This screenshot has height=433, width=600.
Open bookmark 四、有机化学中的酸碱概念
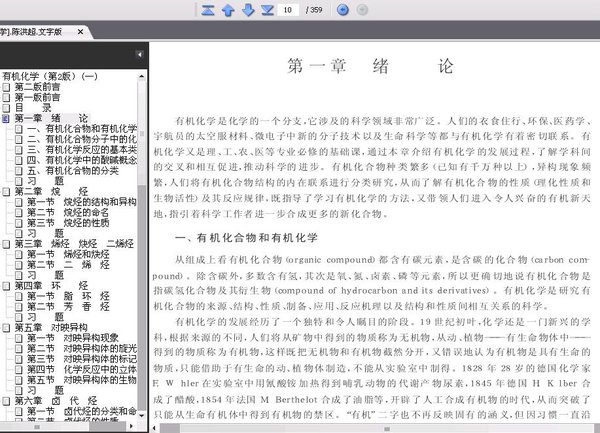[x=82, y=160]
